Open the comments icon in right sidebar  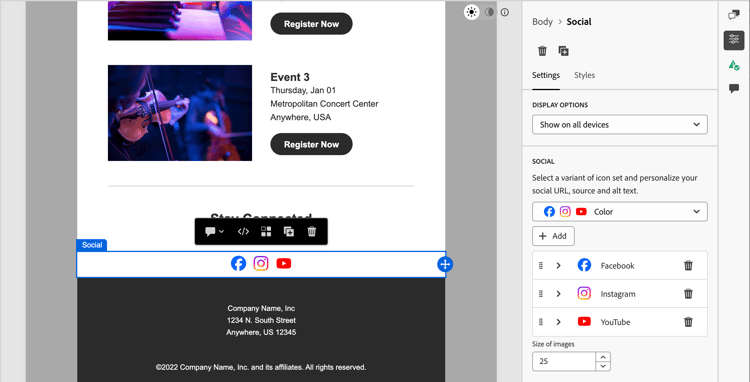tap(734, 88)
